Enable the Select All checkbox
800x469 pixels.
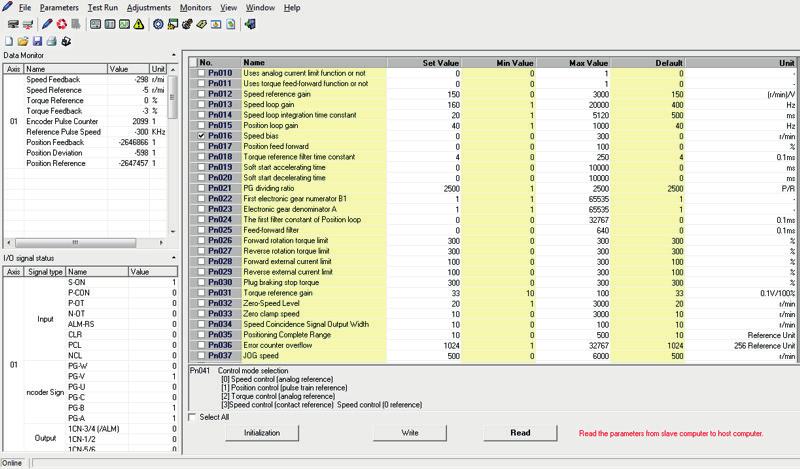coord(192,417)
